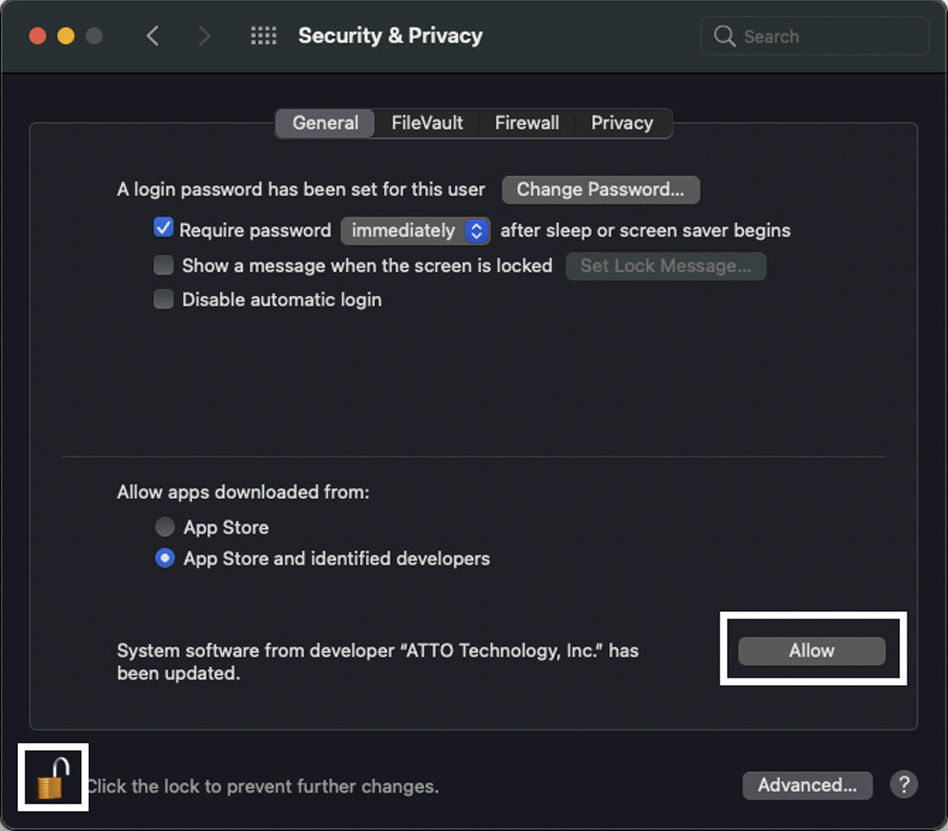Click 'after sleep or screen saver begins' text
Screen dimensions: 948x831
tap(645, 230)
